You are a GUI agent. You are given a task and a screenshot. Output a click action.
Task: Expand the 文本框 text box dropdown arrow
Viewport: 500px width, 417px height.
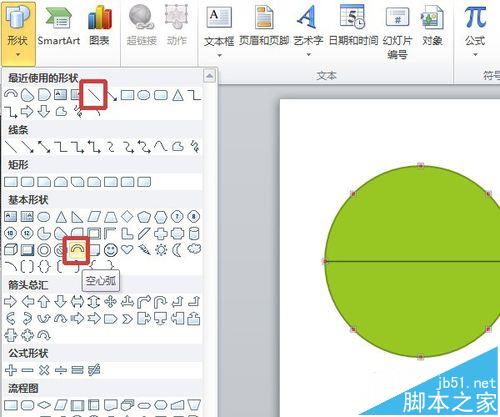coord(219,55)
